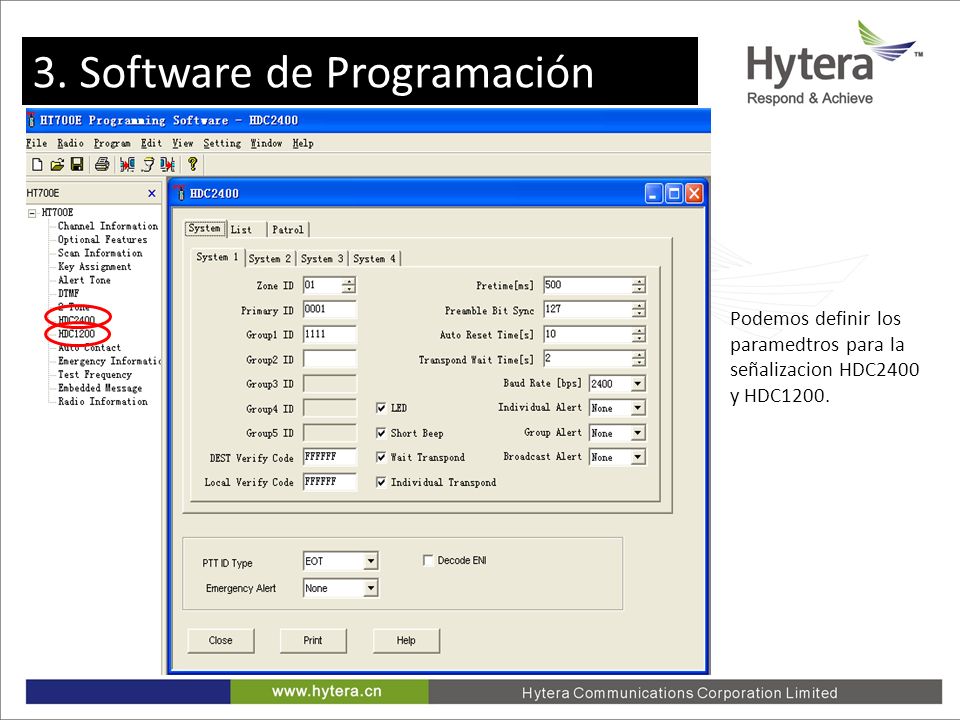
Task: Open the Program menu
Action: (x=112, y=143)
